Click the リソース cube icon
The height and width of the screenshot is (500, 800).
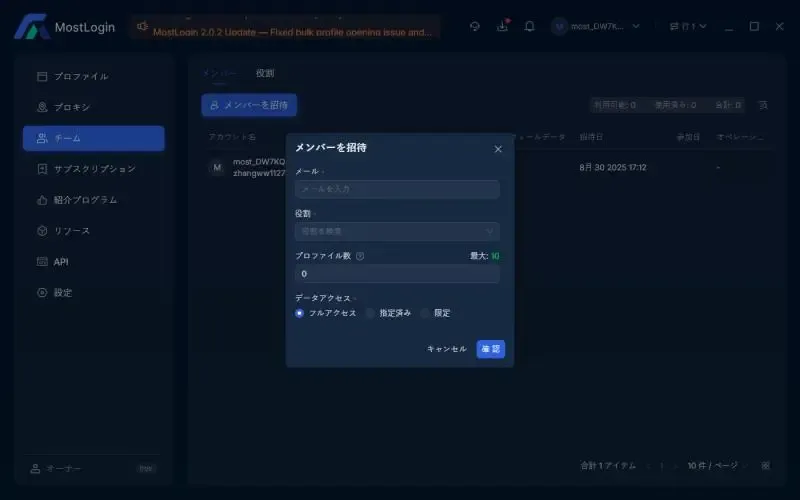click(42, 231)
